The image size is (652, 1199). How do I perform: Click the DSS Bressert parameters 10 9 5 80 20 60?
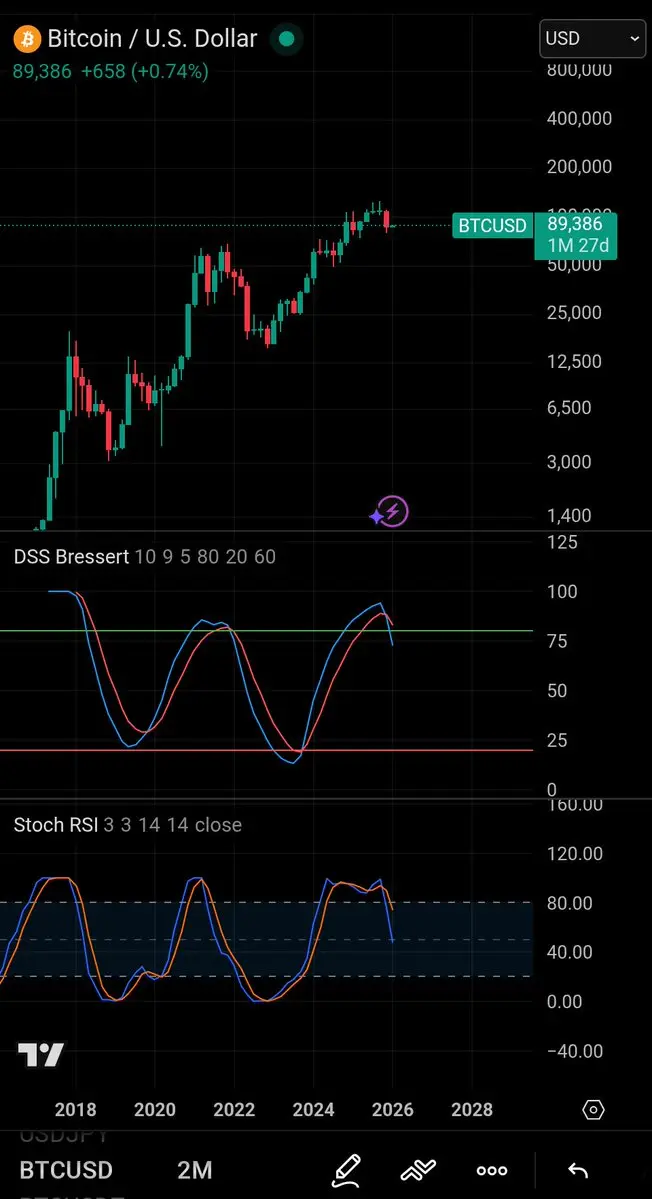tap(206, 557)
